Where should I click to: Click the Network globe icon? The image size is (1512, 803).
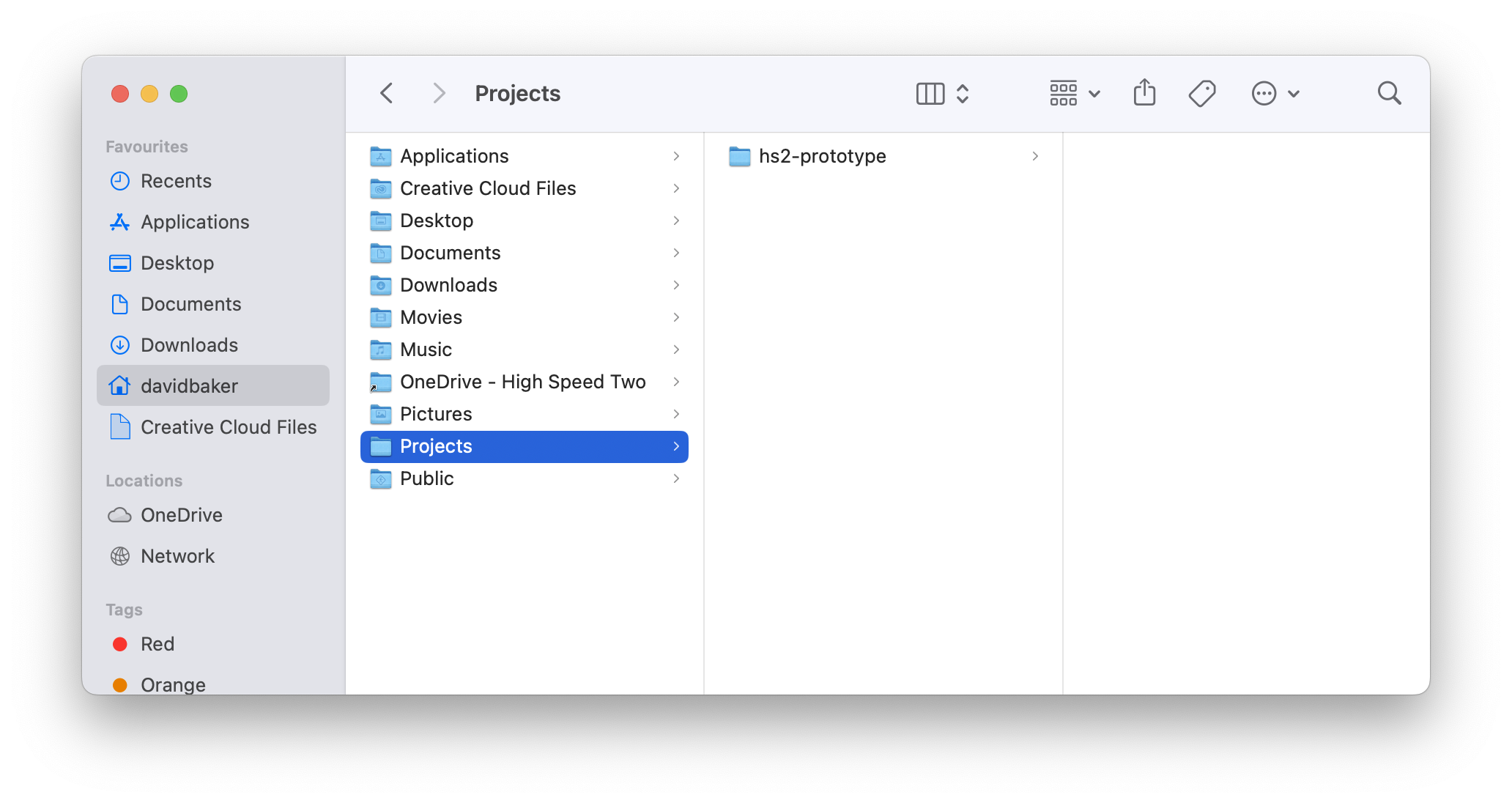119,555
